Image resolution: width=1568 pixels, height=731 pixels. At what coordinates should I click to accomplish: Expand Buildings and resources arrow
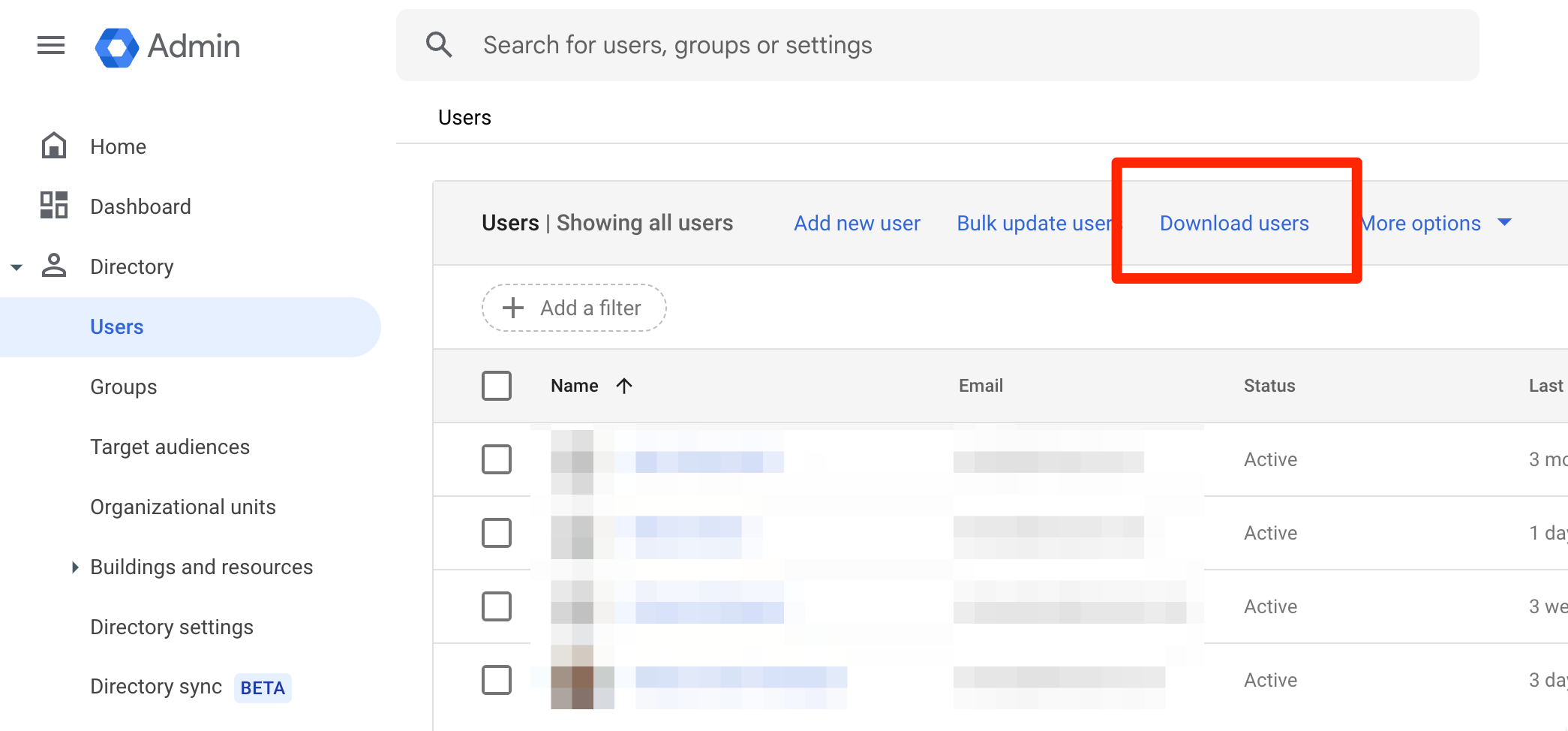[74, 567]
